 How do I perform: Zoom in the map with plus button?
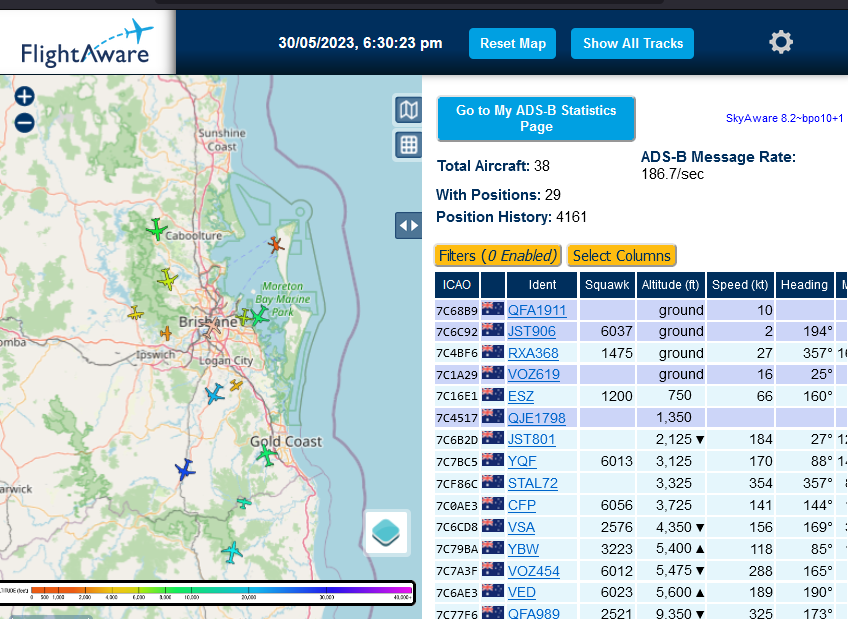point(24,96)
